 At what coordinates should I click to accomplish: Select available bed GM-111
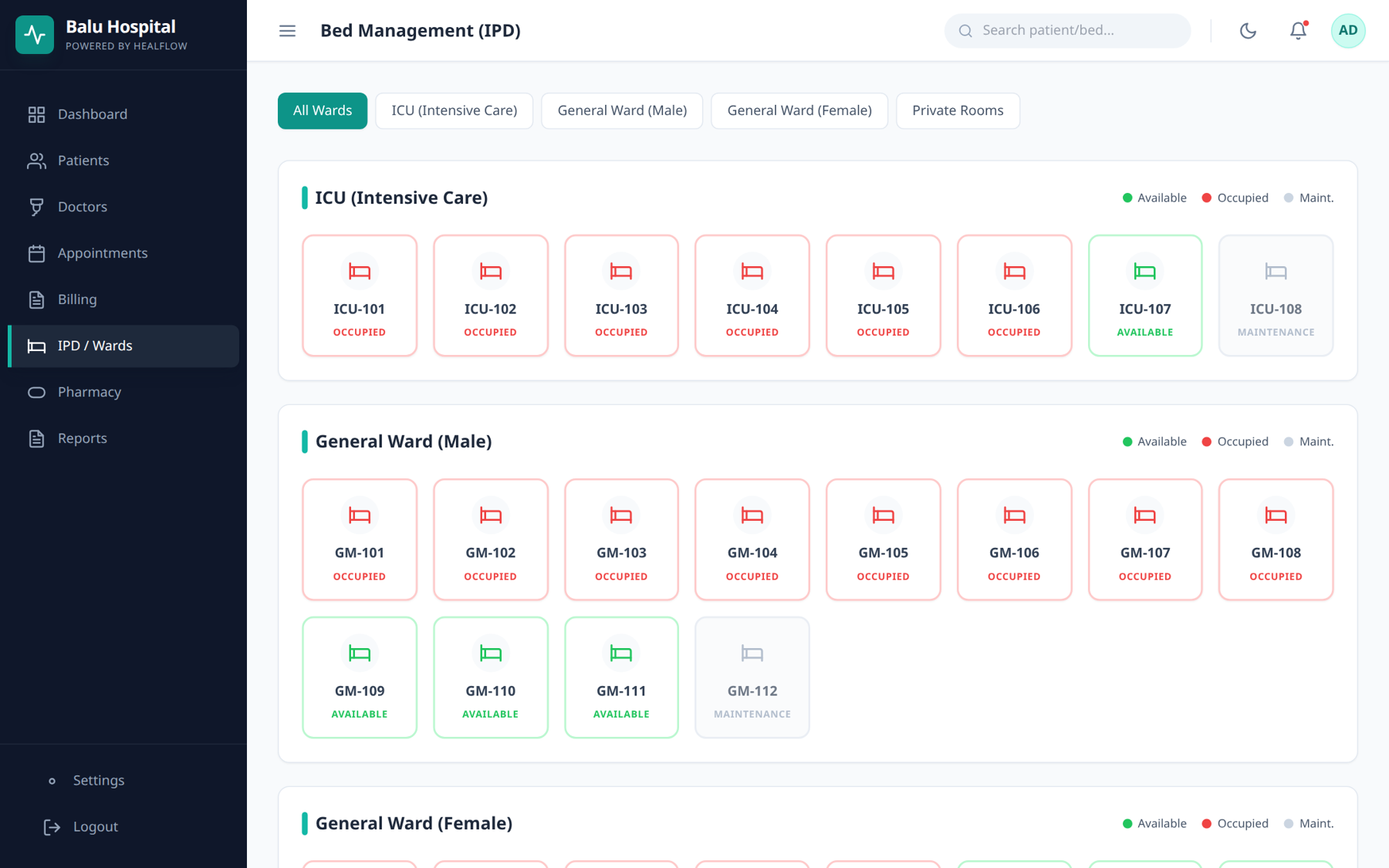point(621,677)
